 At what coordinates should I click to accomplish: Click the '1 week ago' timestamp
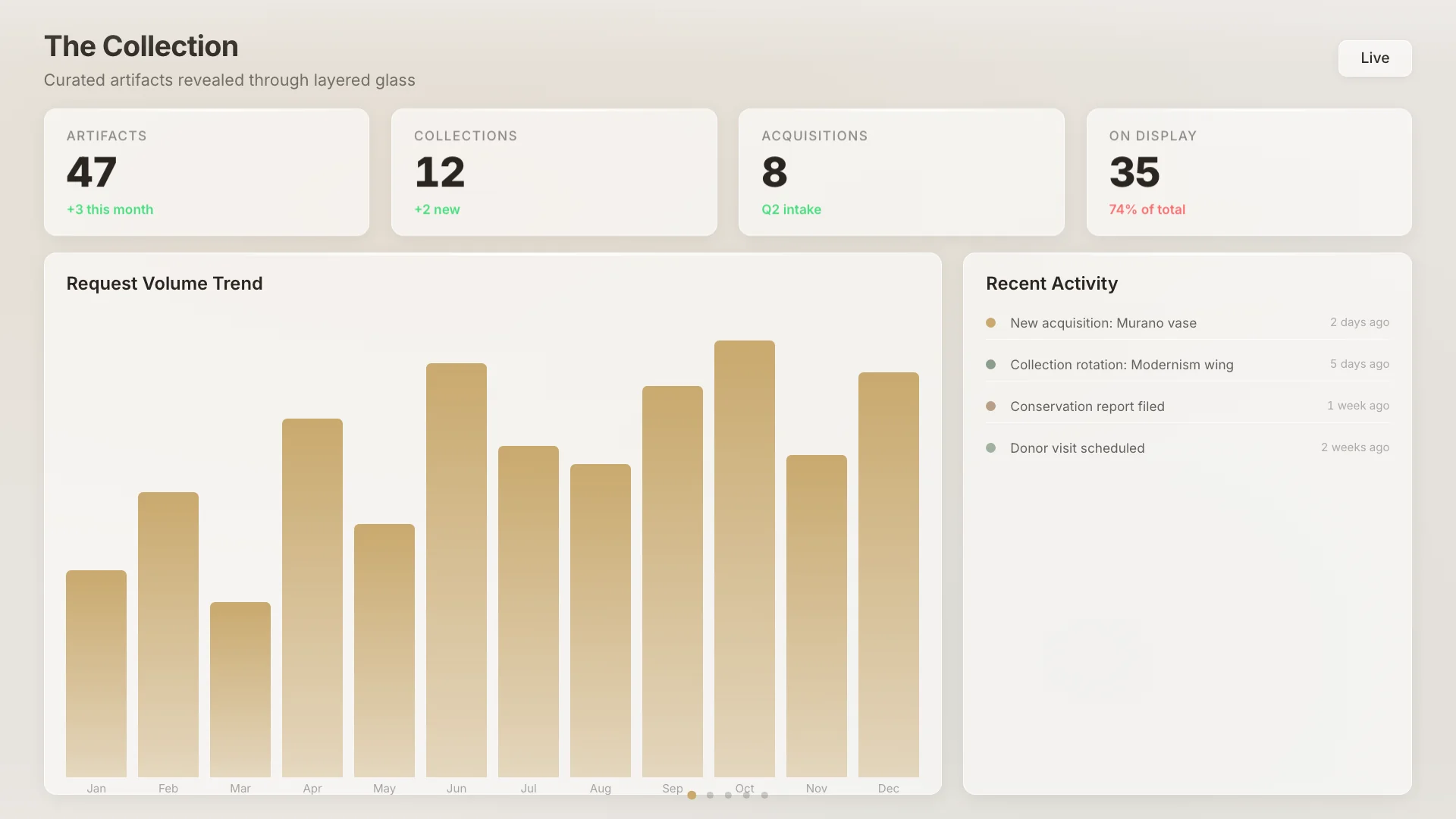(x=1358, y=406)
